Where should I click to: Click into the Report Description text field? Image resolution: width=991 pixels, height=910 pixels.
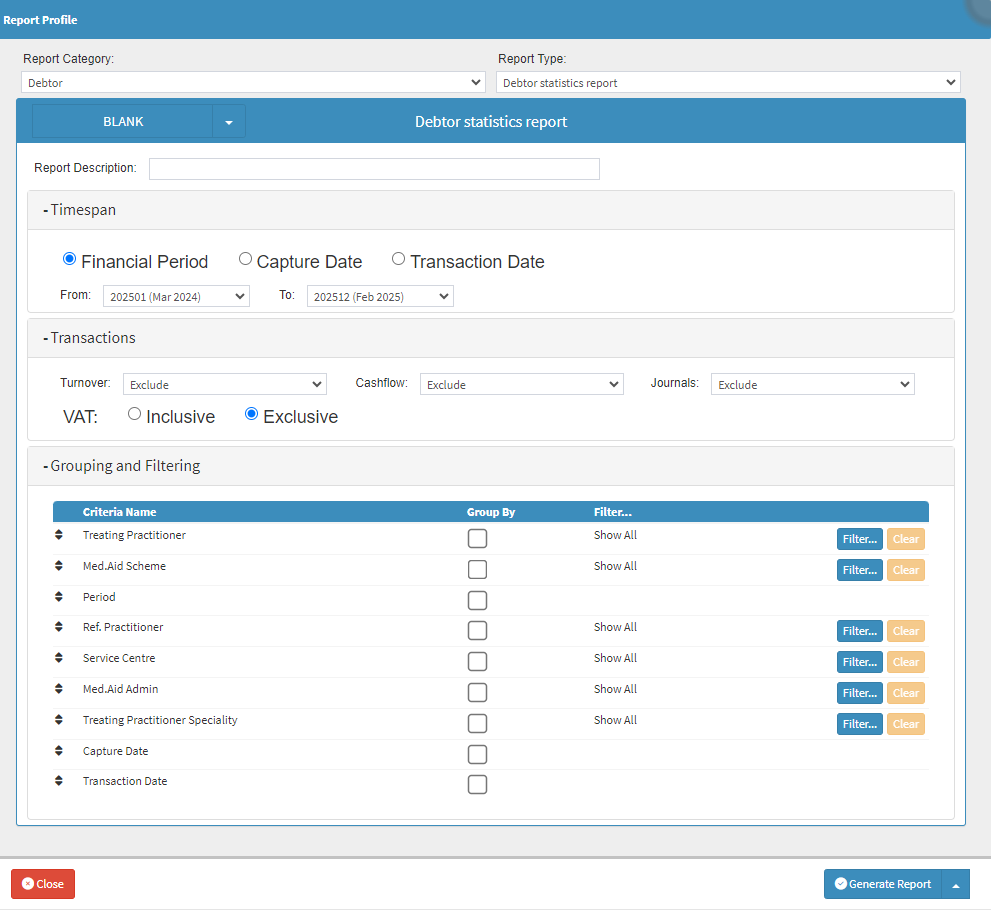374,169
